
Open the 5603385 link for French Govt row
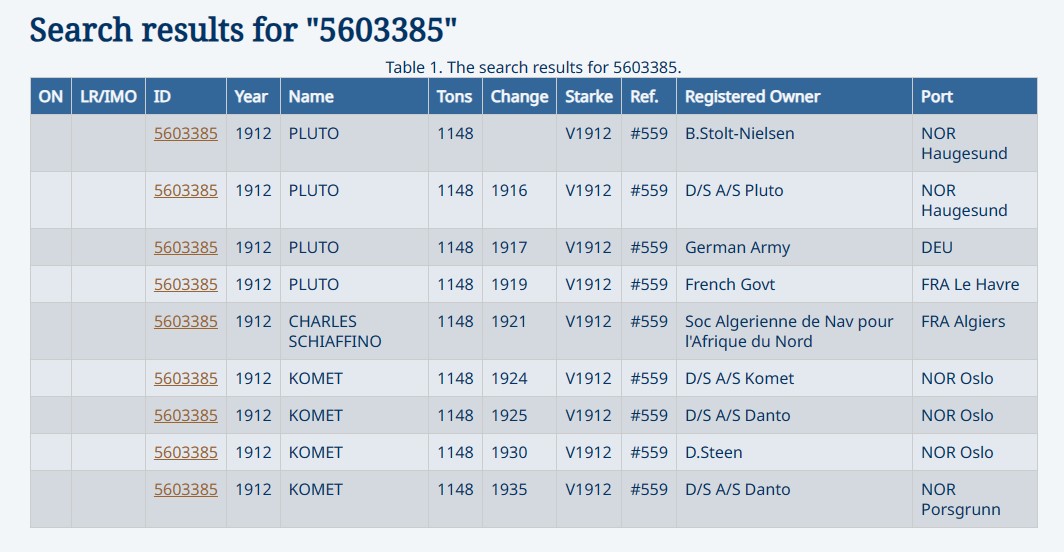pyautogui.click(x=185, y=285)
